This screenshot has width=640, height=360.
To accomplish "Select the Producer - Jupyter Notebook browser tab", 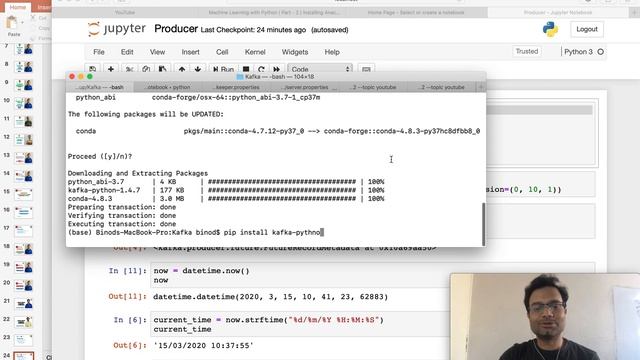I will coord(558,13).
